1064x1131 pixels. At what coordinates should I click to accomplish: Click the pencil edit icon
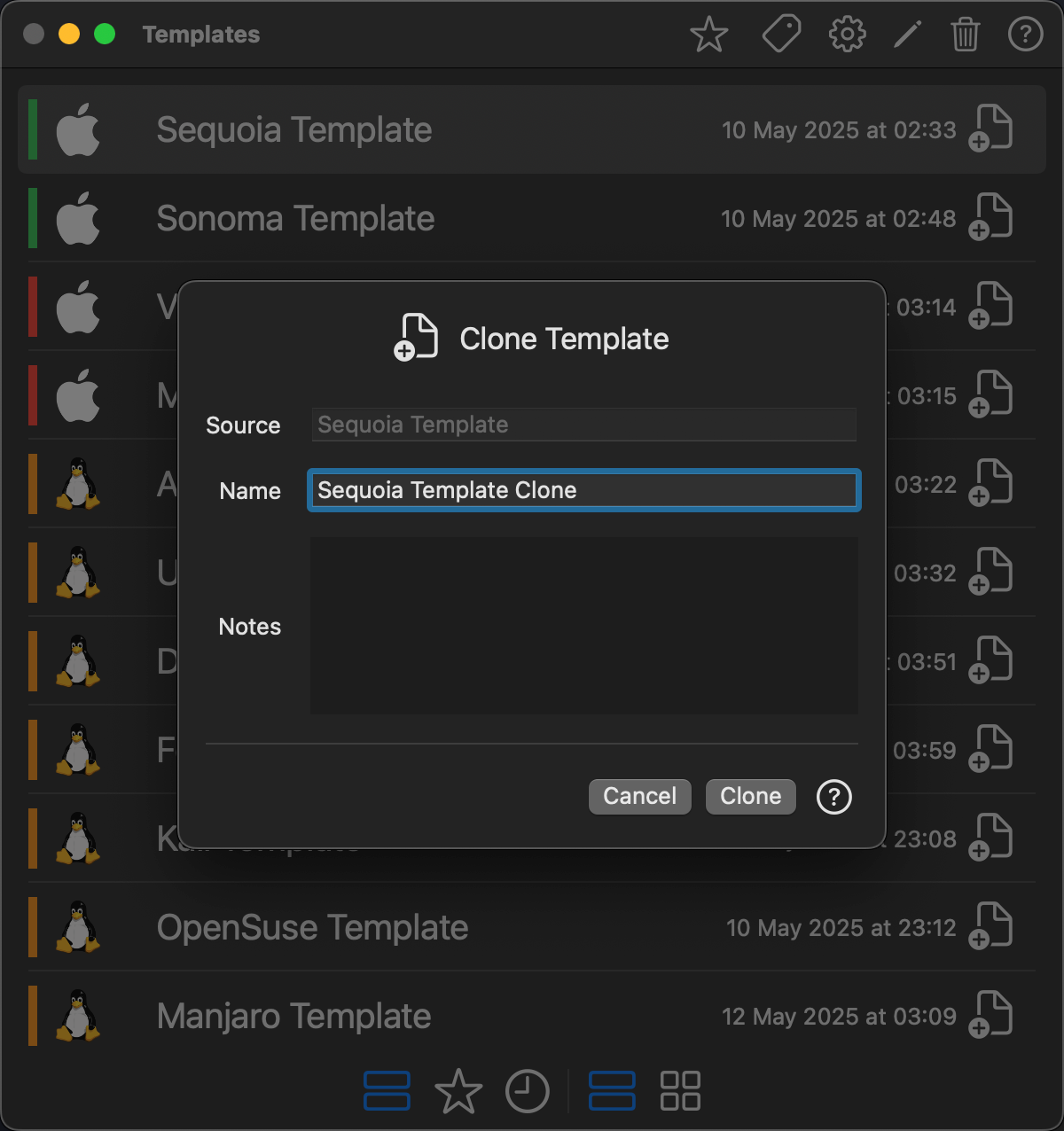[x=907, y=35]
